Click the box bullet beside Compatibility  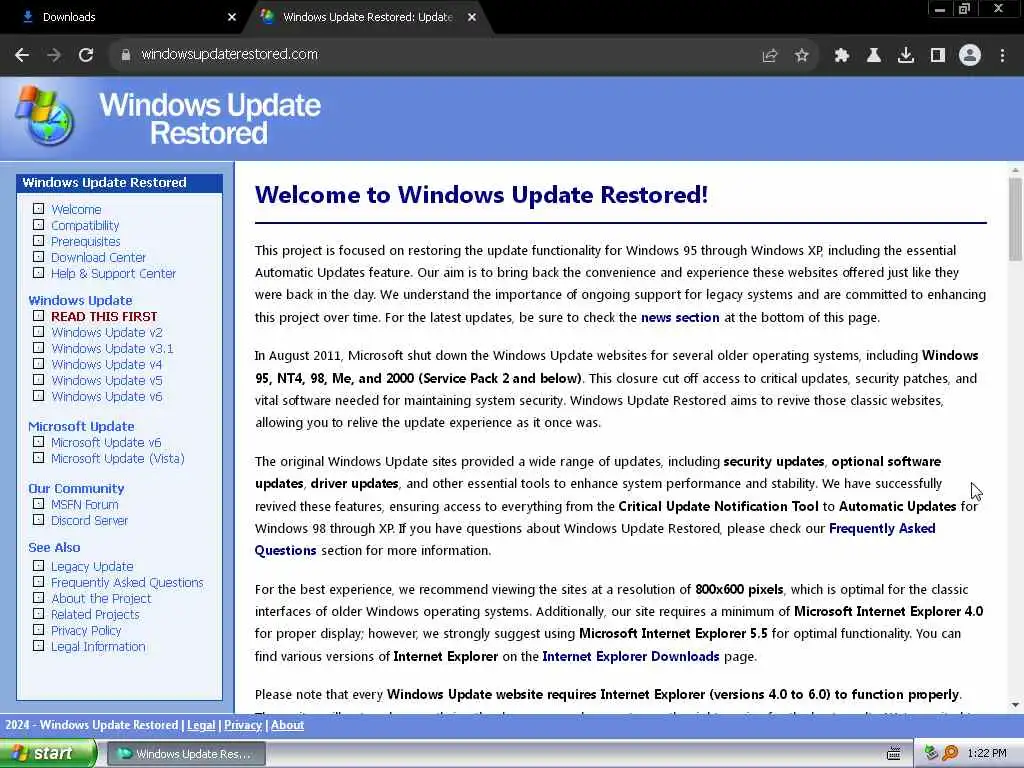[x=39, y=225]
